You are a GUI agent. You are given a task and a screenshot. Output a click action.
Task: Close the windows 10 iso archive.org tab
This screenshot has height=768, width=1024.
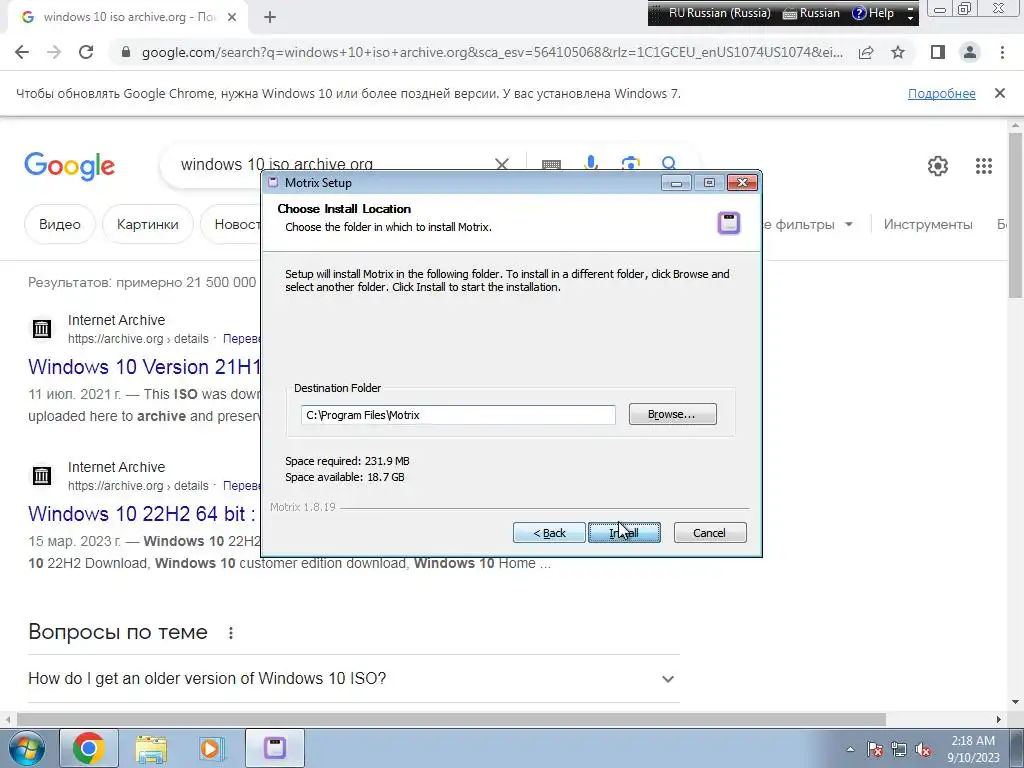(x=232, y=18)
